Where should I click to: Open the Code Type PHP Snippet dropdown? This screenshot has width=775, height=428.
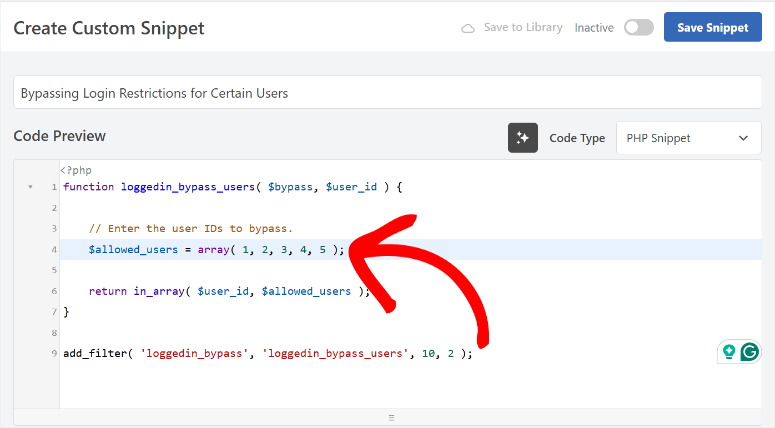point(688,138)
